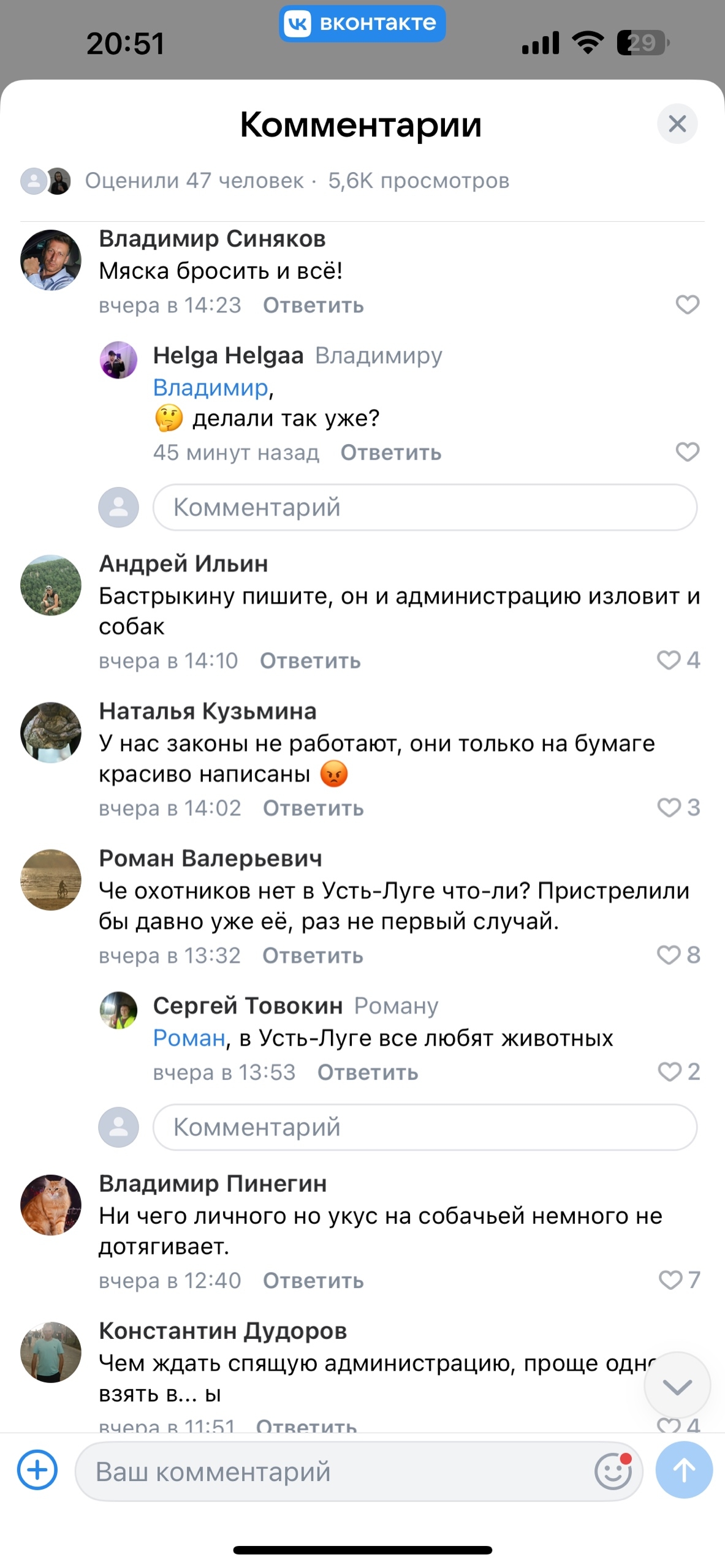Open the blue Роман mention link
This screenshot has width=725, height=1568.
(189, 1038)
